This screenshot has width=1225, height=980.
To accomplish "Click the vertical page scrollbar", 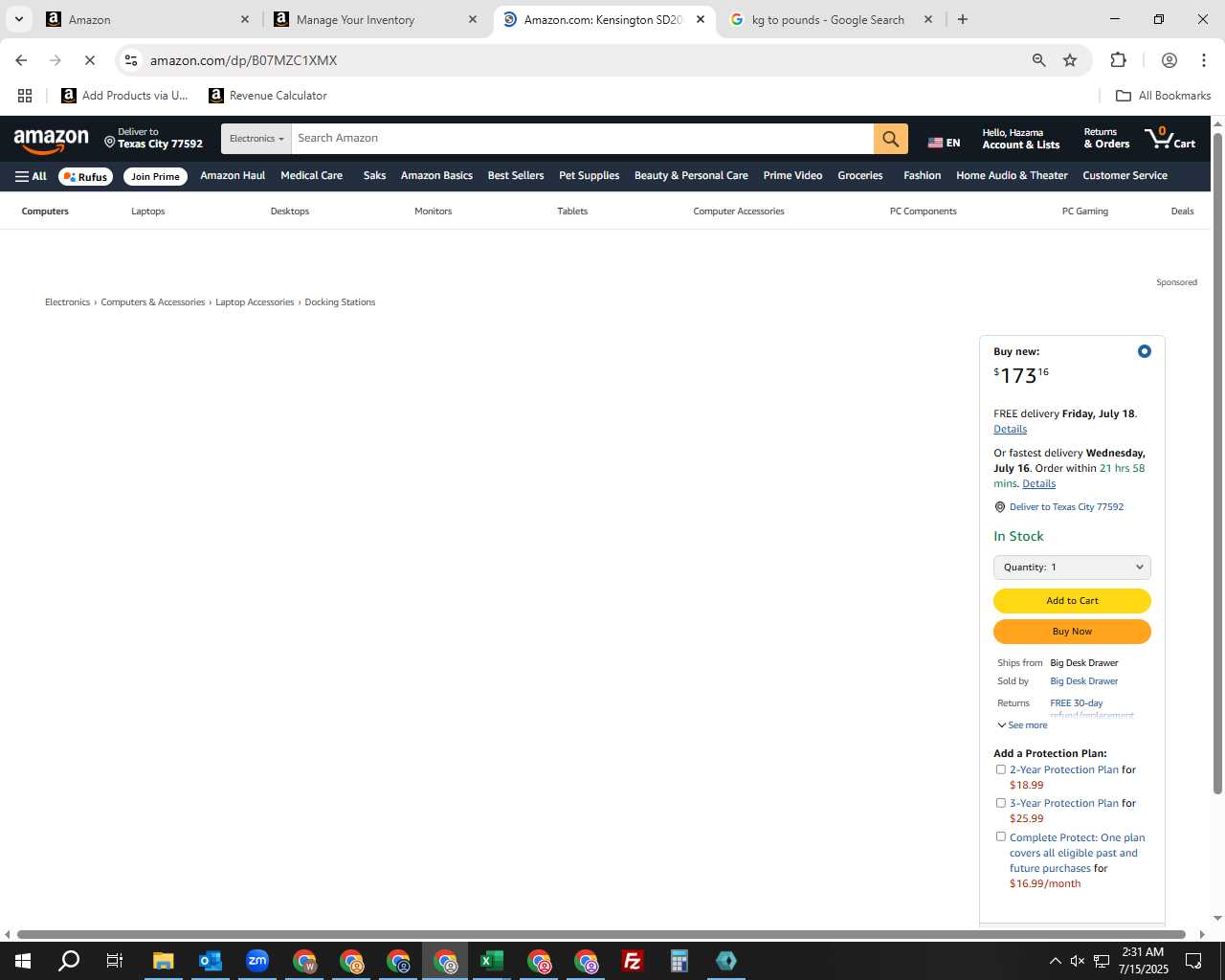I will tap(1217, 462).
